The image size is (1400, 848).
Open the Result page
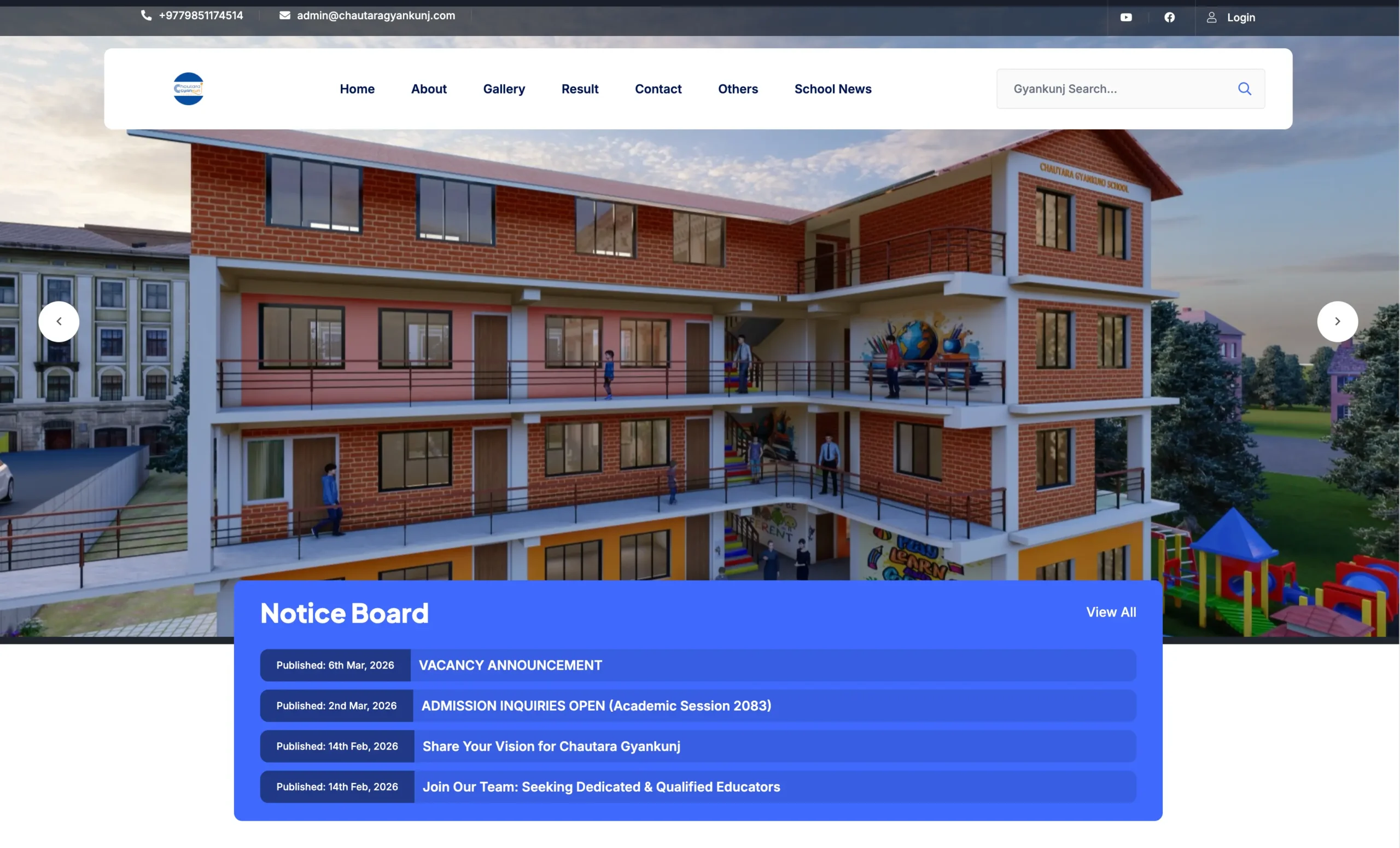tap(580, 89)
